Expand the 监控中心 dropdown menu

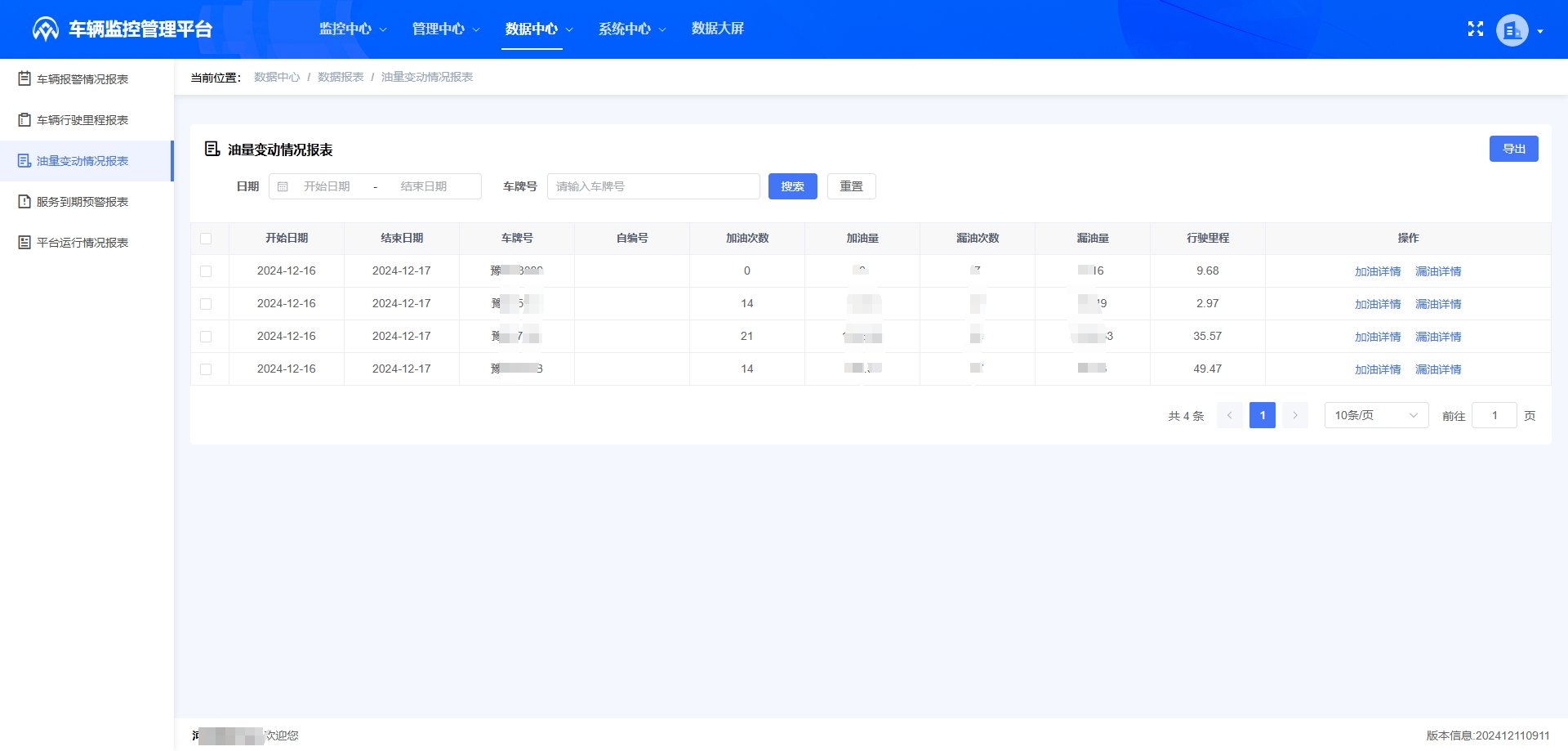(x=353, y=29)
